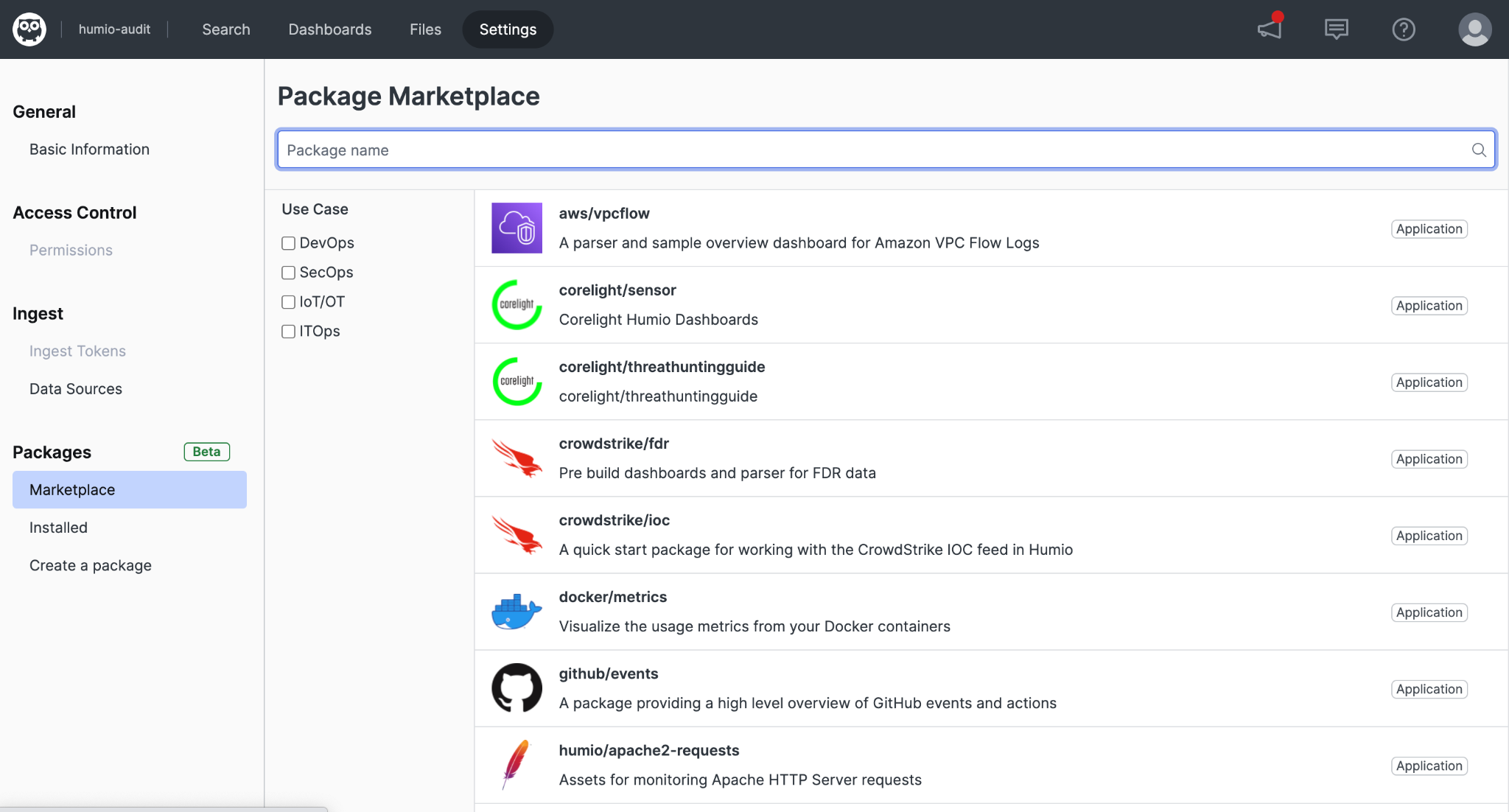Open Permissions under Access Control
1509x812 pixels.
pyautogui.click(x=71, y=250)
